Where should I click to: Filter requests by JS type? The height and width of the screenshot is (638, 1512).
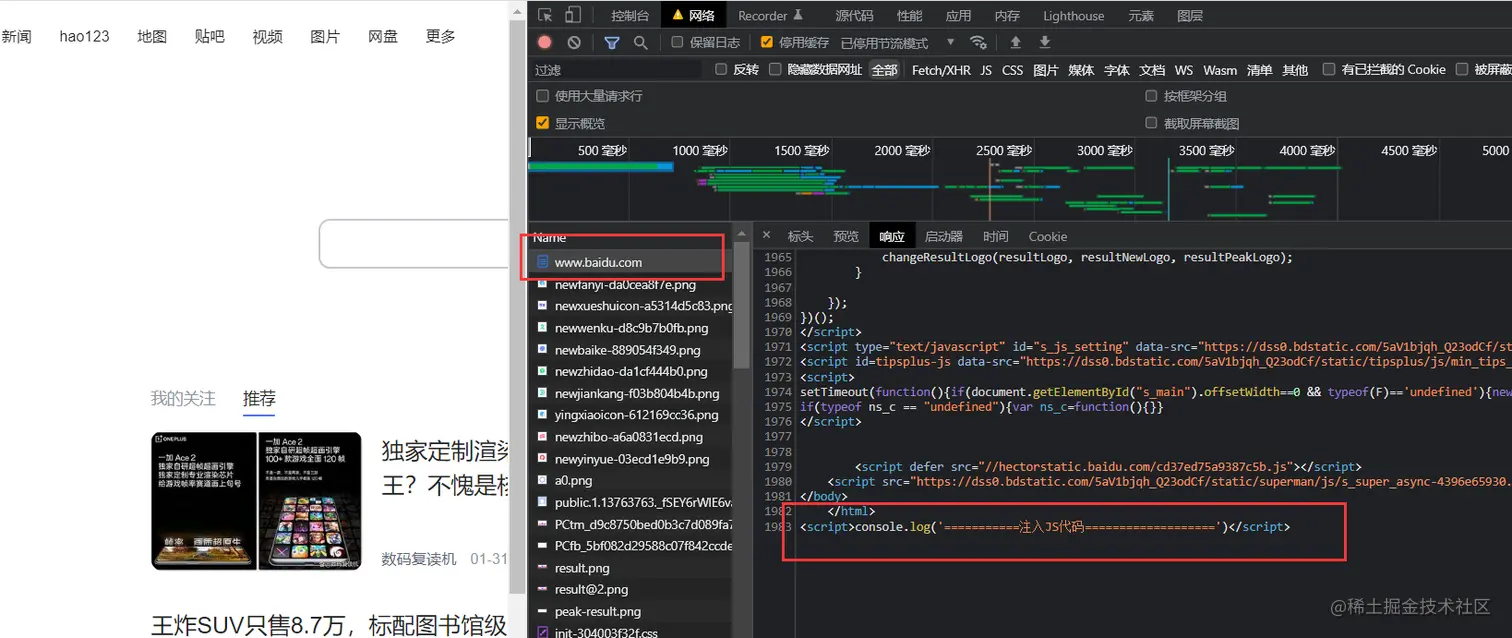[x=986, y=70]
